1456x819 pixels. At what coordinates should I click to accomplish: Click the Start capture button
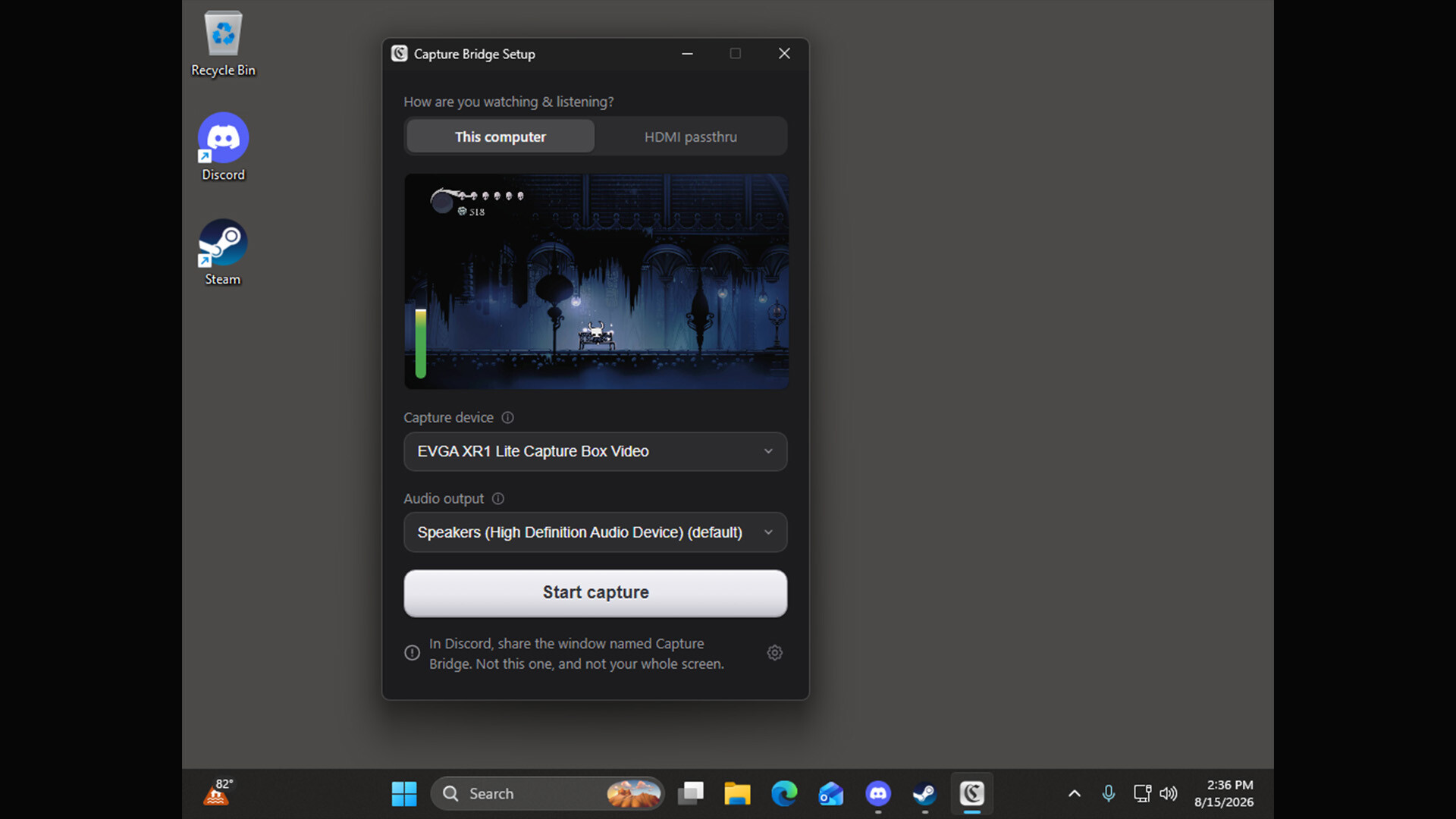click(x=595, y=593)
